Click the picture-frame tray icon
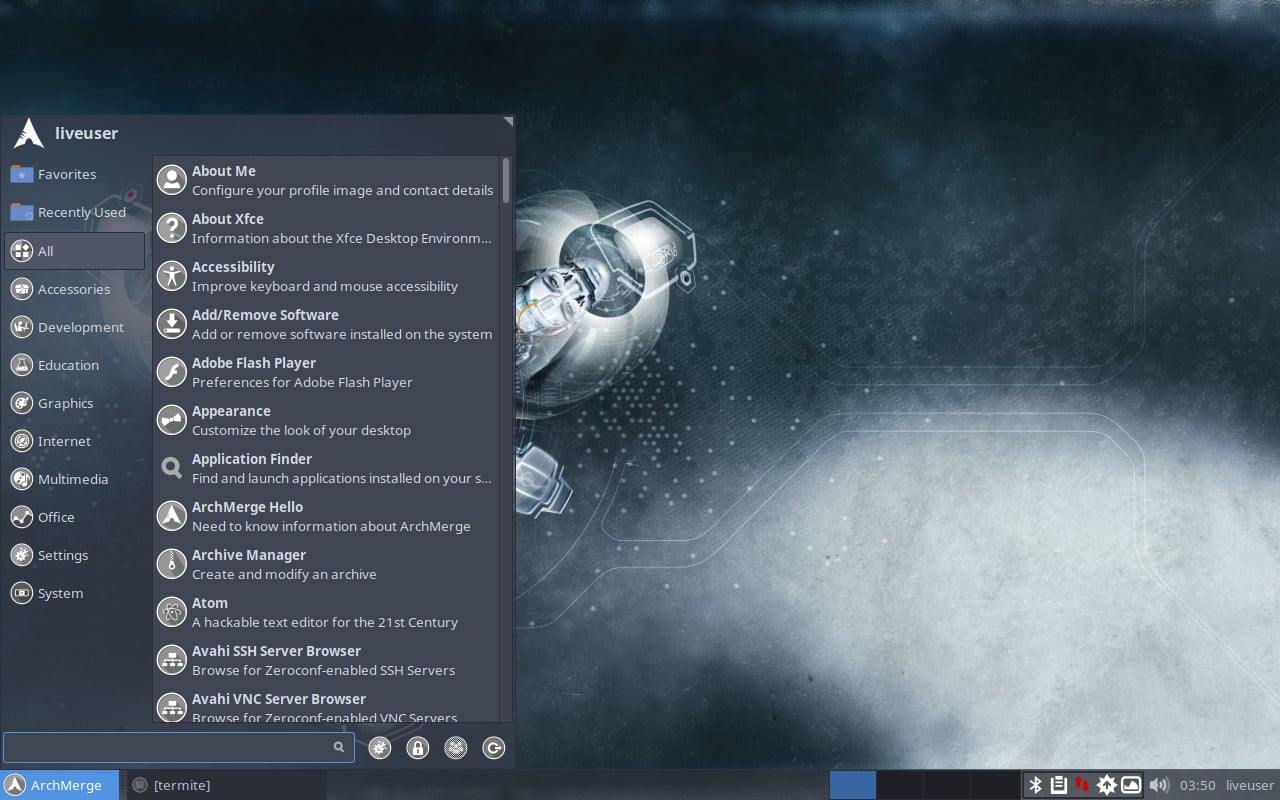Viewport: 1280px width, 800px height. click(1131, 785)
